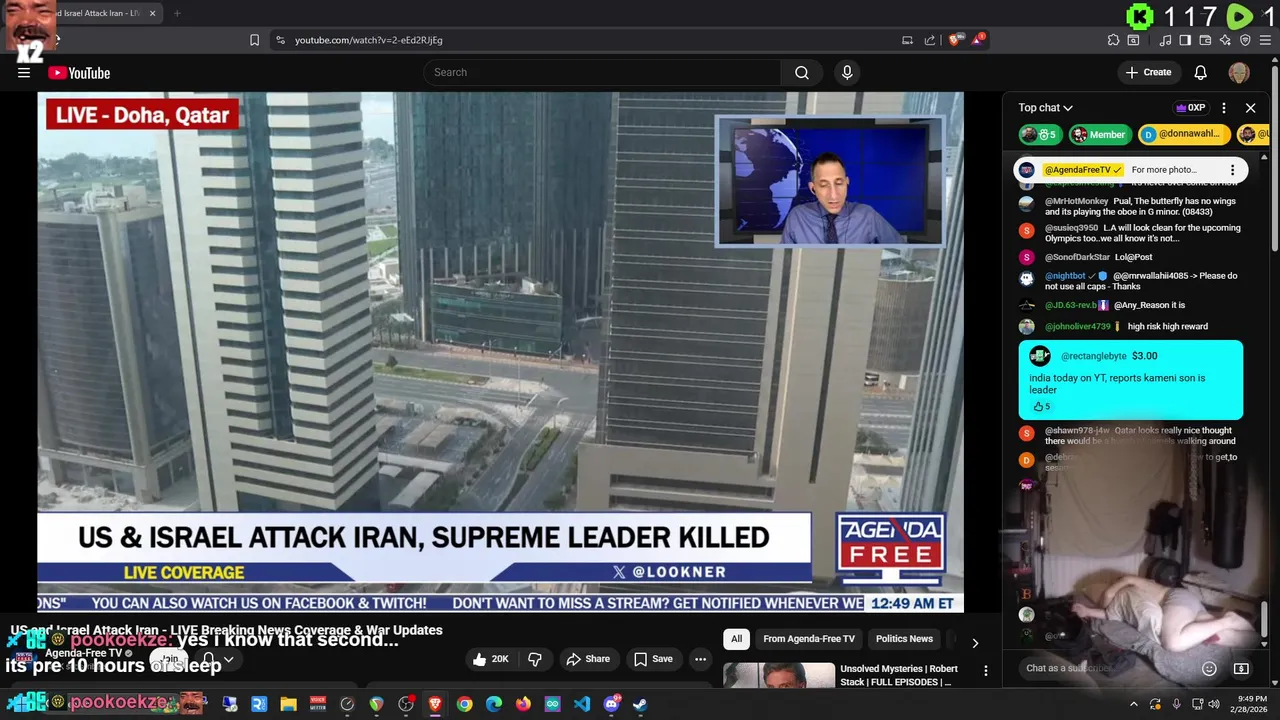
Task: Open a new browser tab
Action: 177,13
